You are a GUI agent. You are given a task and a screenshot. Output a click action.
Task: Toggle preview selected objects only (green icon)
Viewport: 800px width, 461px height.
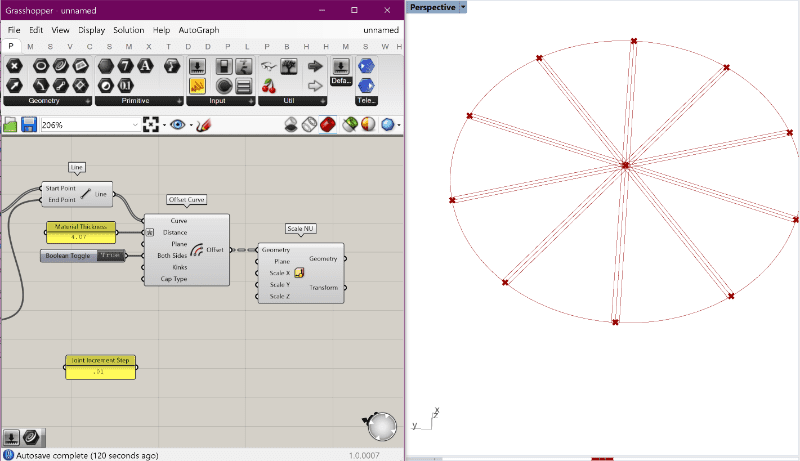point(349,125)
